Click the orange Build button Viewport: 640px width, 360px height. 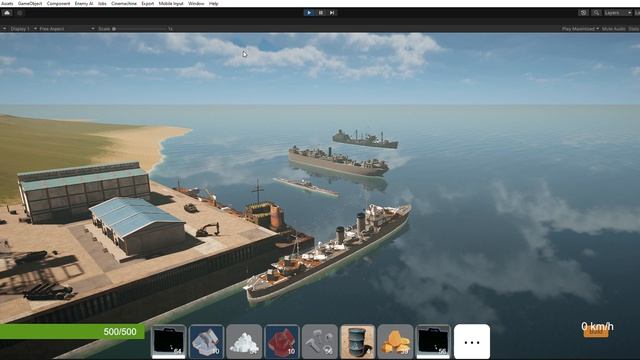pos(596,332)
